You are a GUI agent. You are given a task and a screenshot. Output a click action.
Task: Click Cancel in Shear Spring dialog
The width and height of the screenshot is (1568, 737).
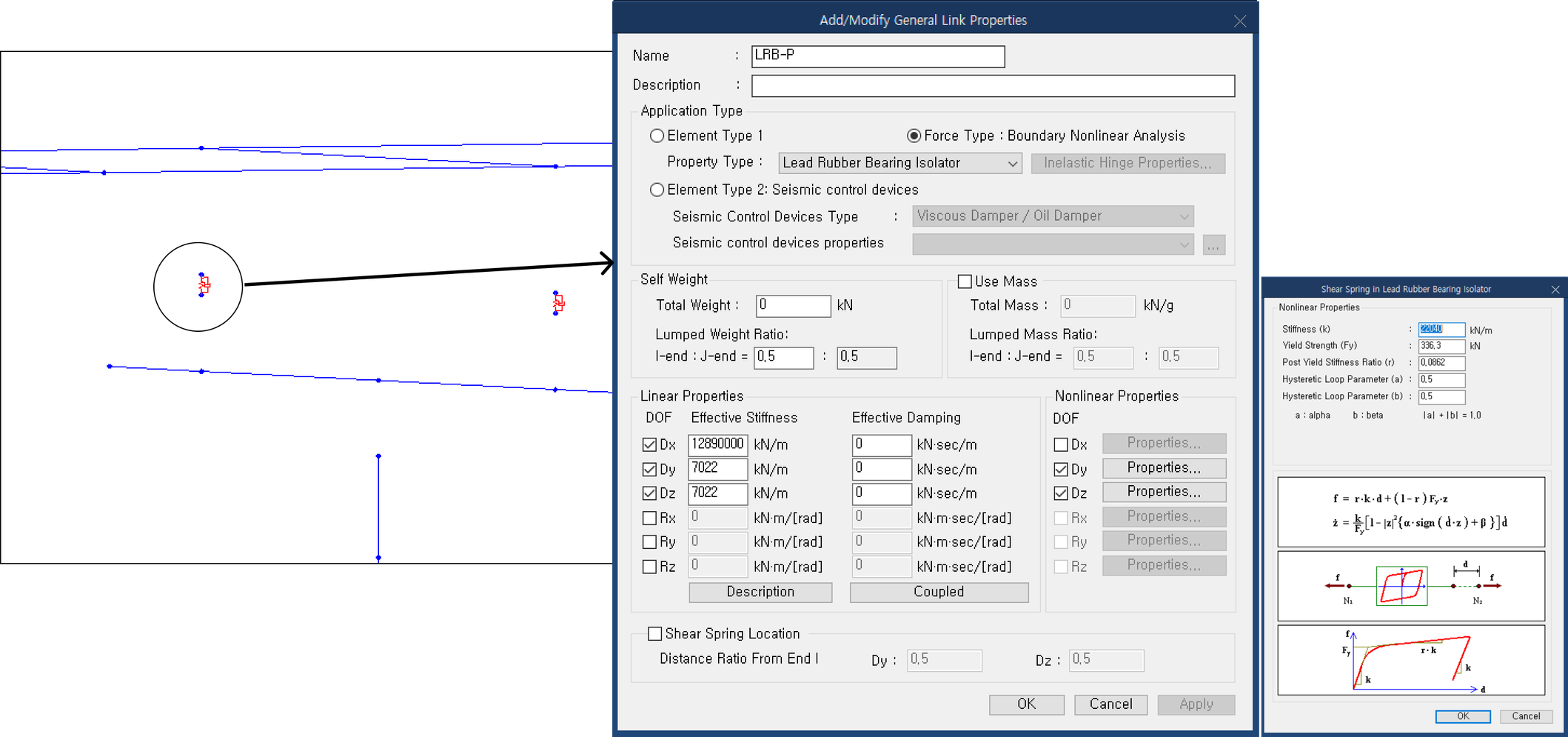(1526, 716)
